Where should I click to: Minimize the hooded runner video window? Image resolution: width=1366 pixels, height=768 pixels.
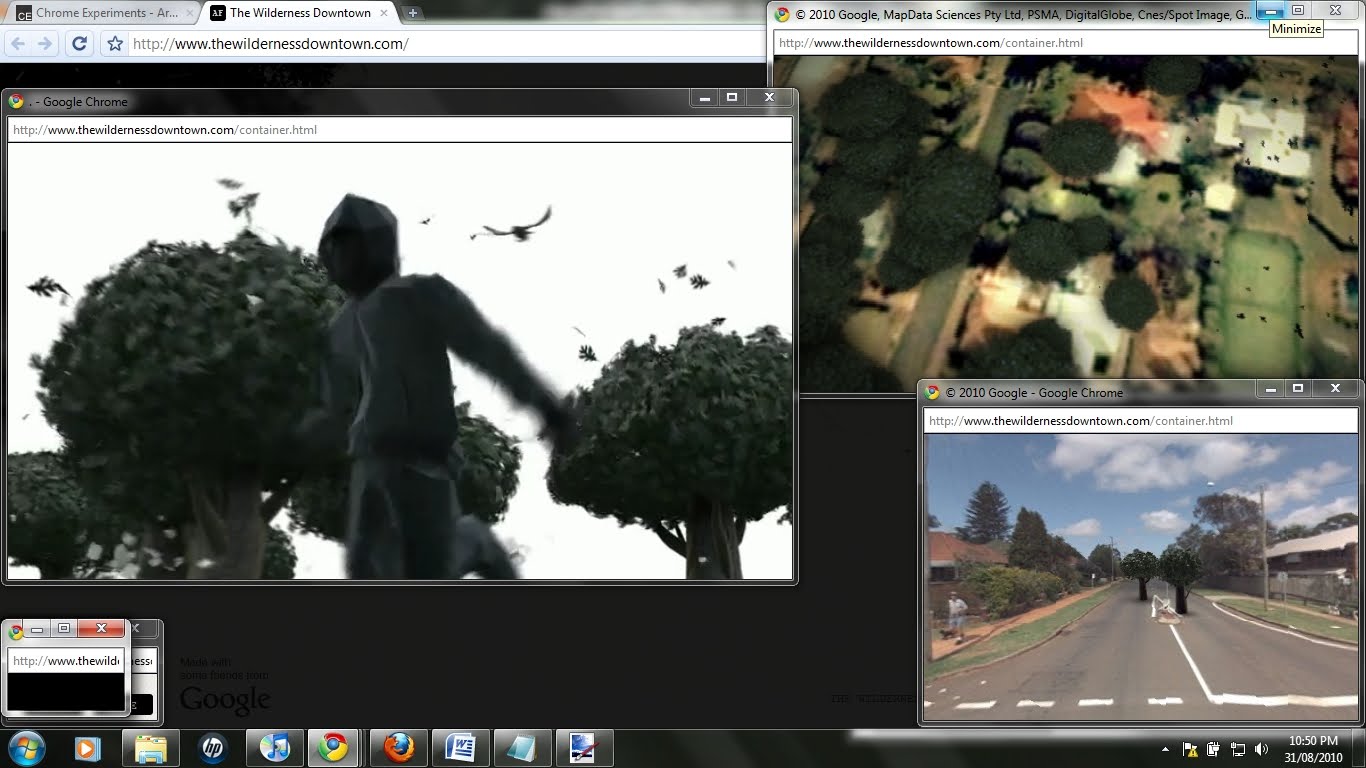click(705, 98)
